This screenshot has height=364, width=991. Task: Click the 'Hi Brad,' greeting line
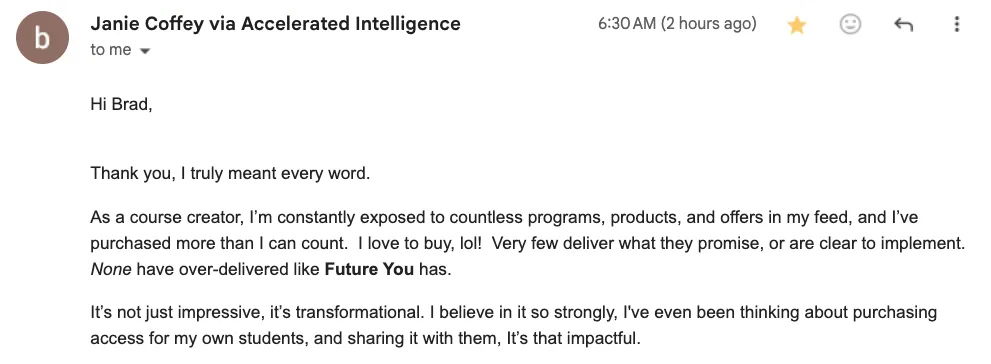point(121,104)
